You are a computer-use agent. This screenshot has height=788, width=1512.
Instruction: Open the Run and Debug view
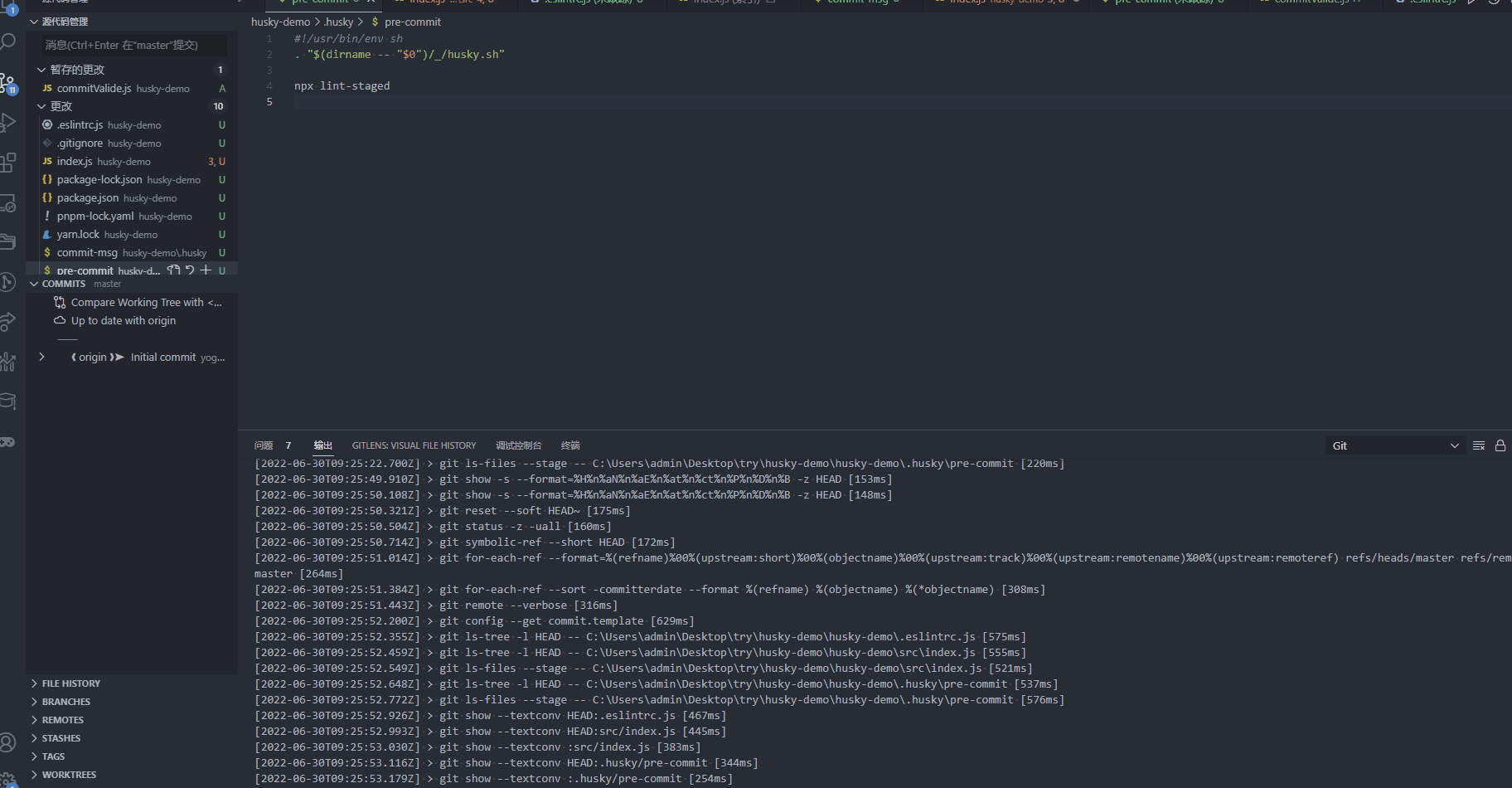click(x=8, y=123)
